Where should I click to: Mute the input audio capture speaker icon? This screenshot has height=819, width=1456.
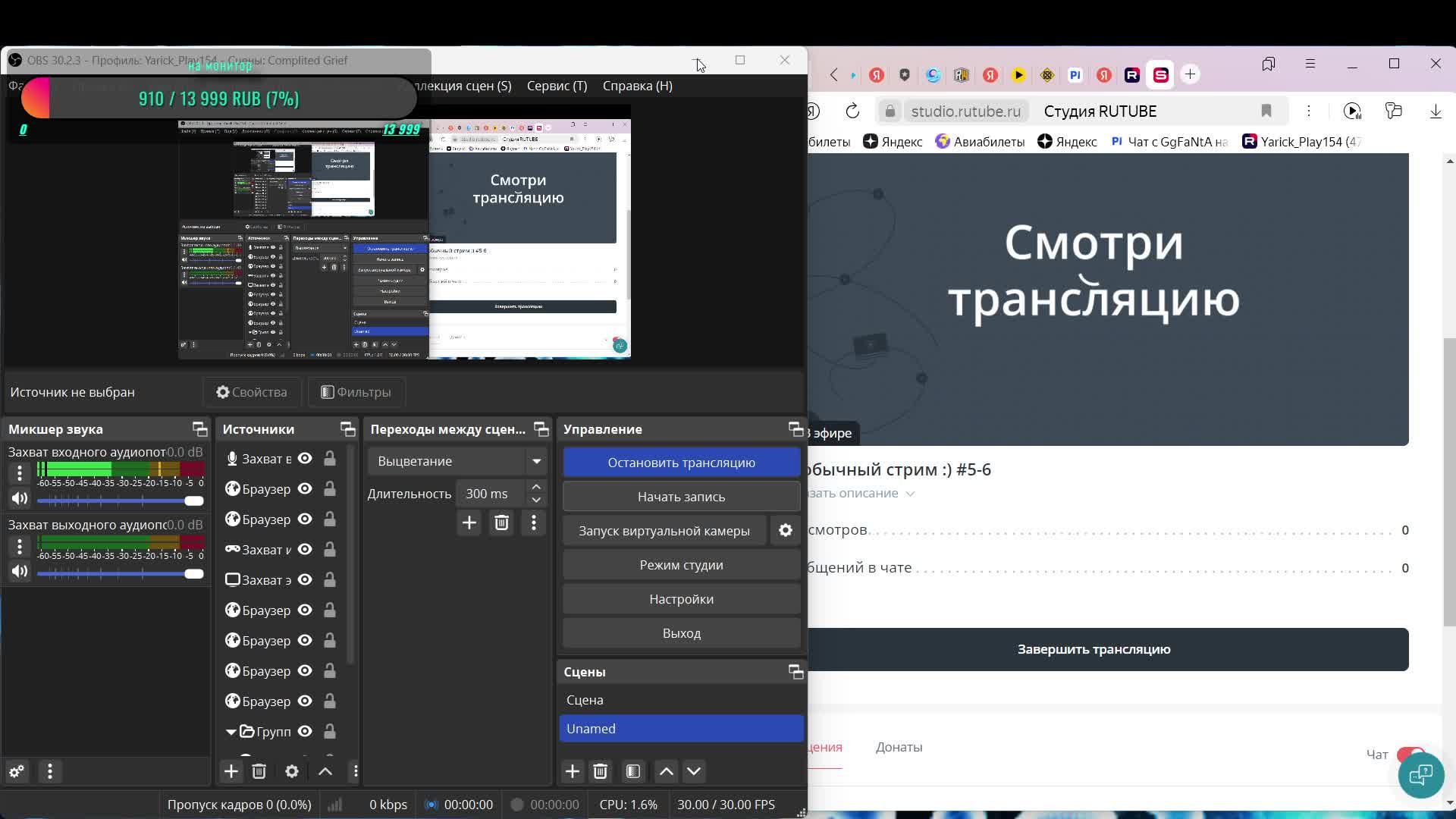(x=20, y=499)
